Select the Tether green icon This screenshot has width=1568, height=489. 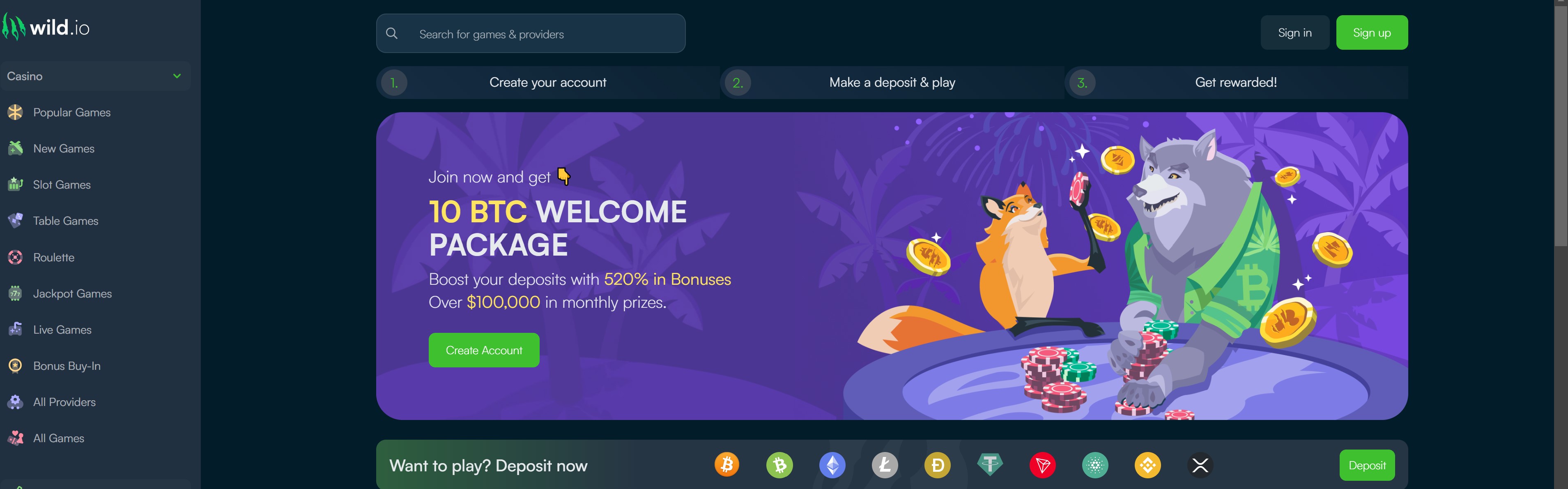[x=990, y=465]
